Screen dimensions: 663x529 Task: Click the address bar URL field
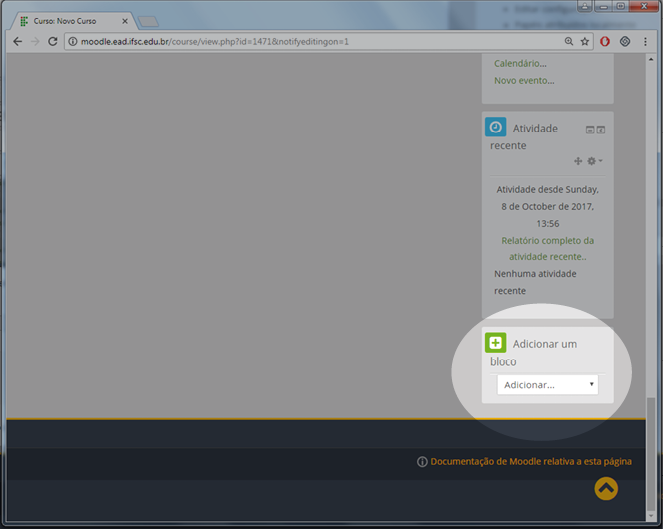click(x=300, y=42)
